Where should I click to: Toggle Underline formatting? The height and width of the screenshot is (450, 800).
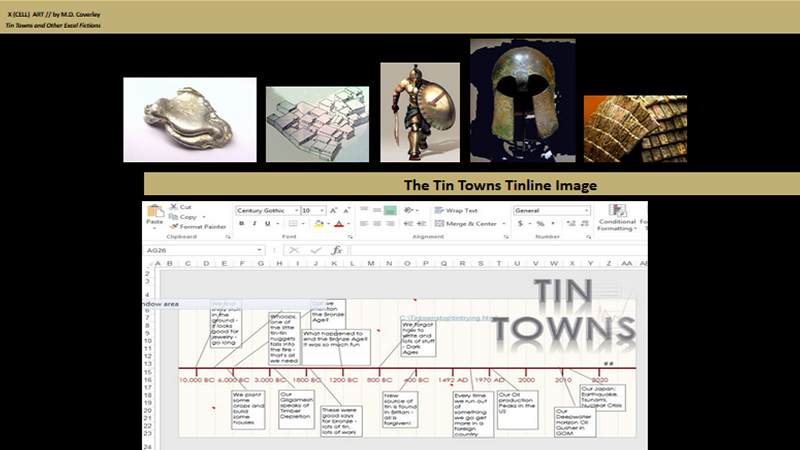pyautogui.click(x=267, y=223)
